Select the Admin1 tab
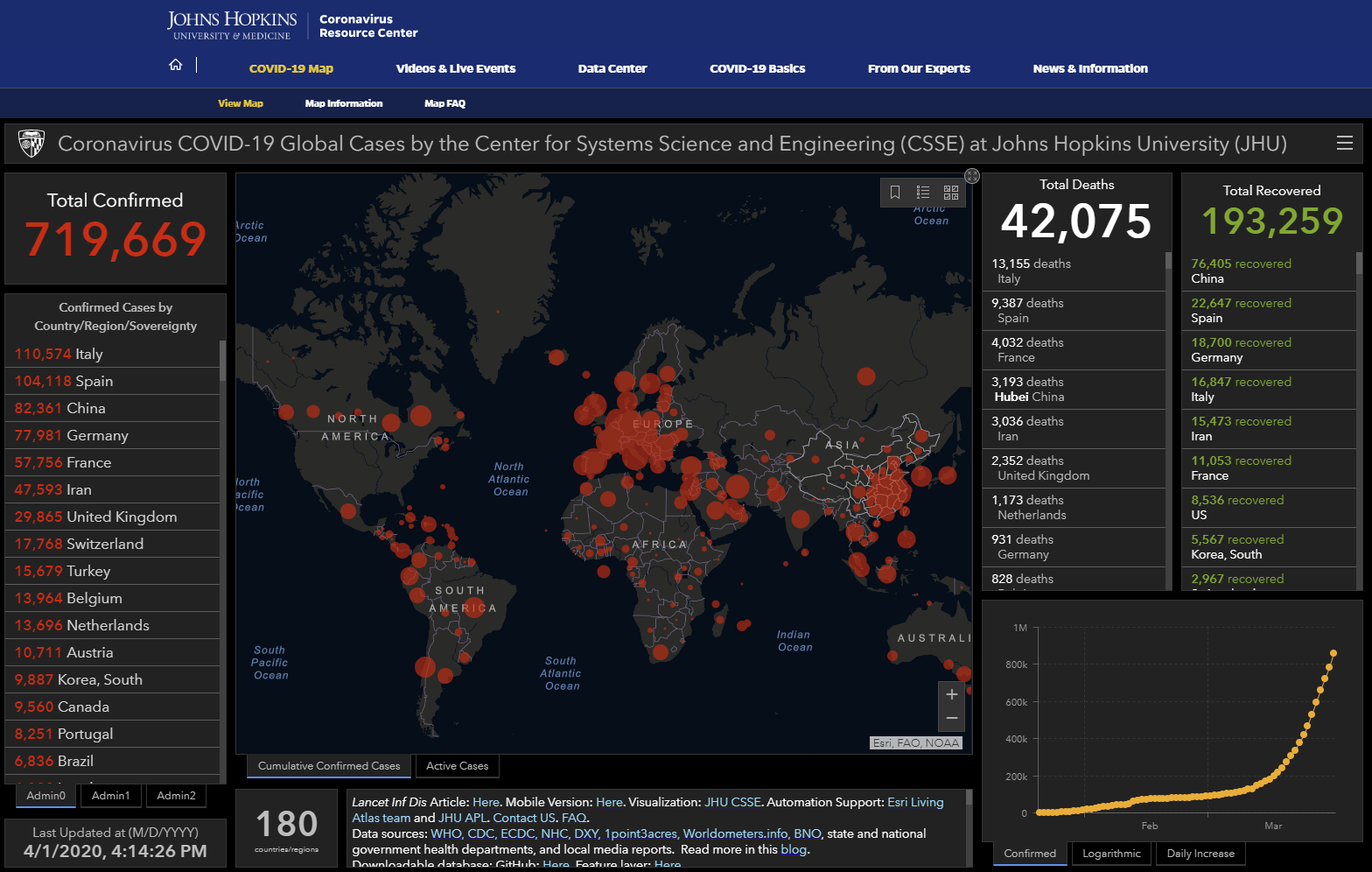The width and height of the screenshot is (1372, 872). point(111,796)
